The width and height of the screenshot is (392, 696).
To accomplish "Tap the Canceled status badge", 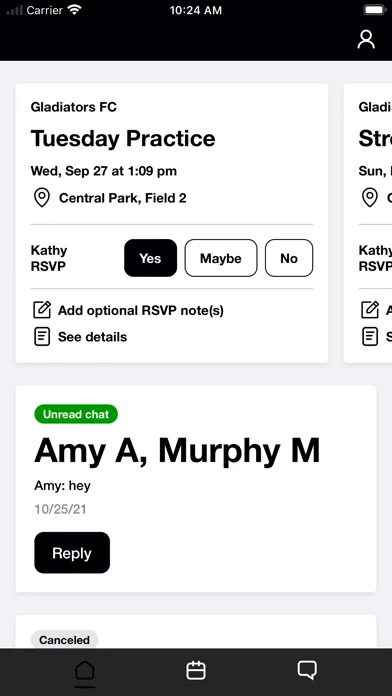I will click(x=64, y=640).
